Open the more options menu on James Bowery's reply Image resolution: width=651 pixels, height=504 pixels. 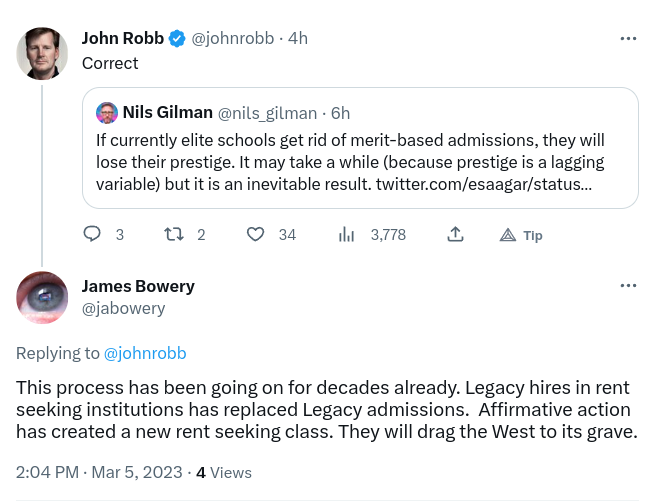pos(628,286)
